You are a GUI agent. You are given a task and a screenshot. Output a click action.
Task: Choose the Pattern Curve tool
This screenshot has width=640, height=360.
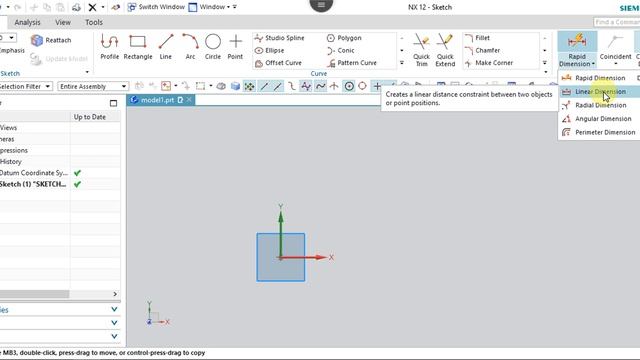(x=351, y=63)
